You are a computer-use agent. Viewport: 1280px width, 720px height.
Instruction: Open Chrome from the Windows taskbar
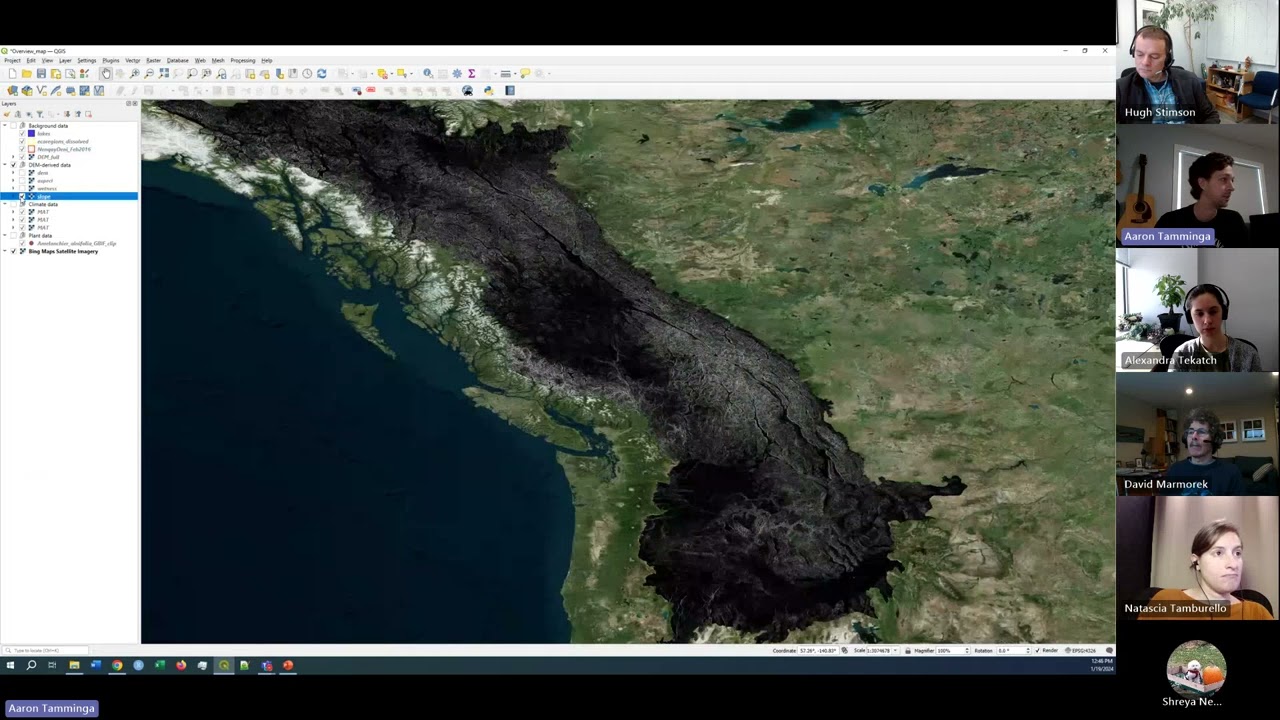117,665
